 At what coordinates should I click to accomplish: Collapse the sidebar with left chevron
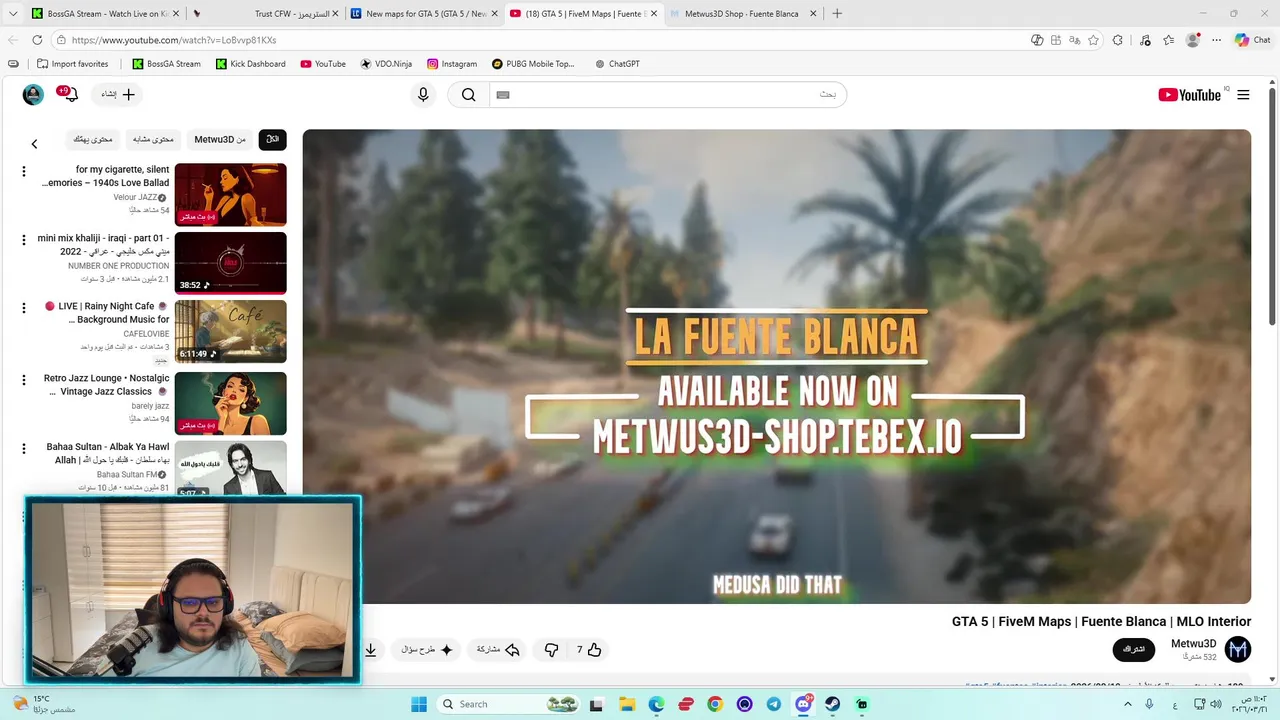coord(34,144)
